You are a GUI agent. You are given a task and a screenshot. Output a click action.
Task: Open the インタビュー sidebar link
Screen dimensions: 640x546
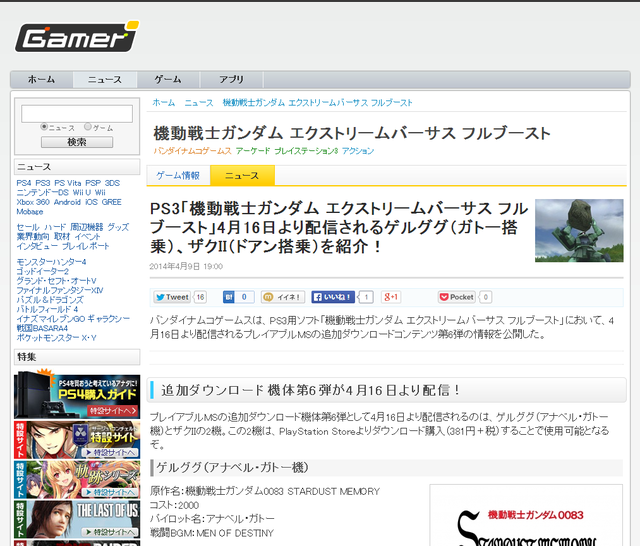[x=37, y=246]
